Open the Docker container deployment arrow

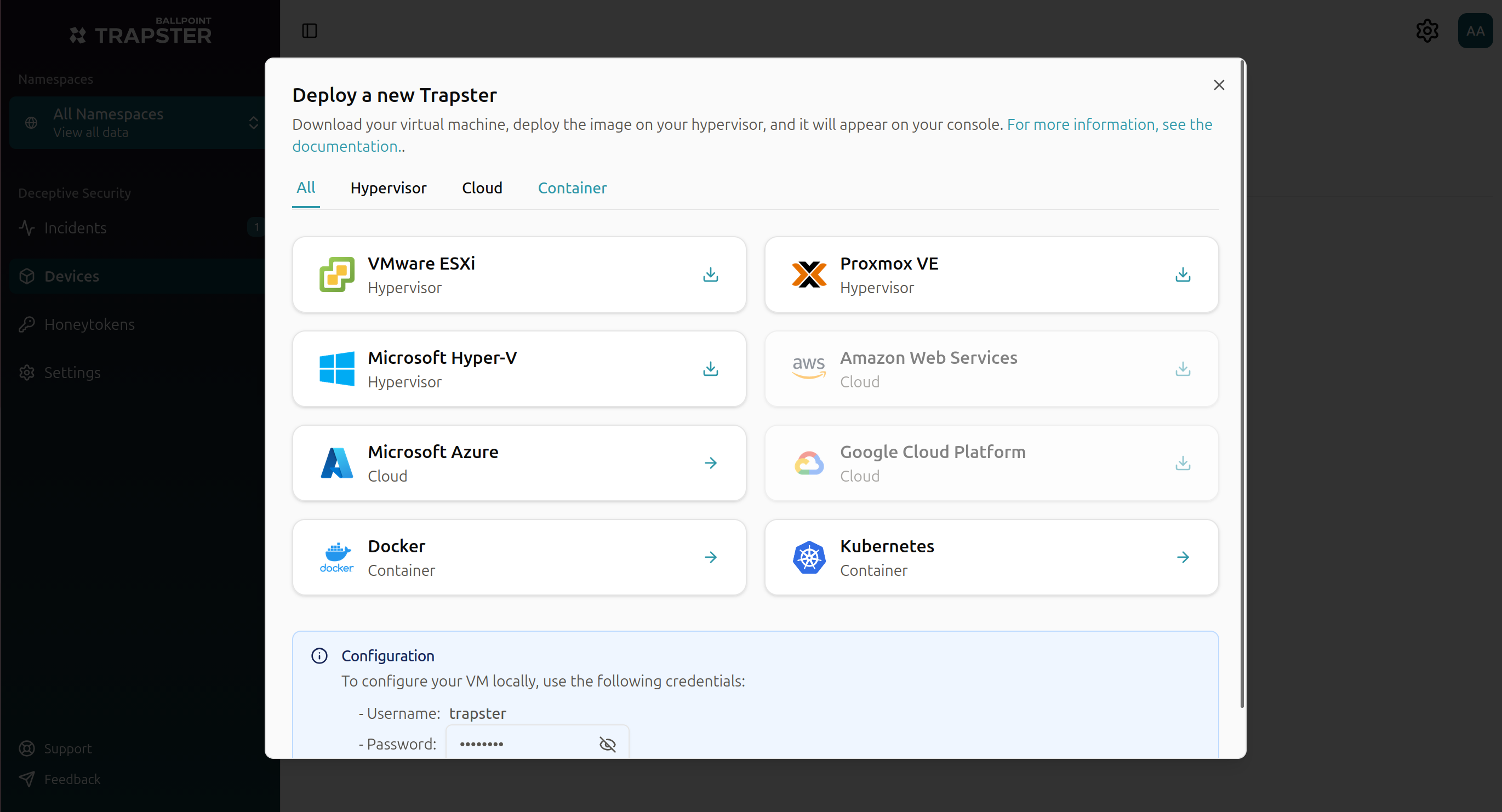click(710, 557)
